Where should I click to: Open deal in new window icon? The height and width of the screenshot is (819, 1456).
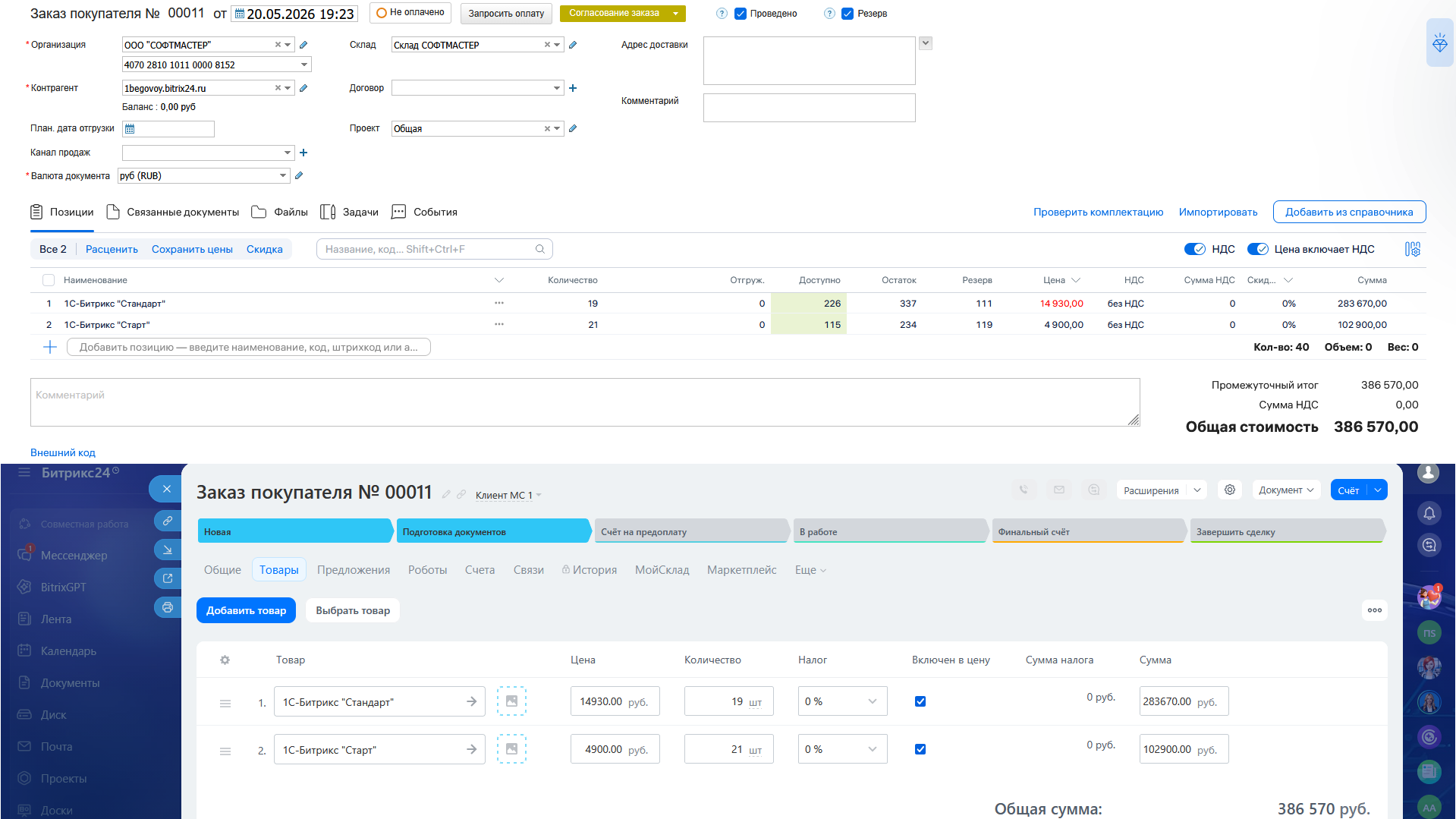point(167,578)
